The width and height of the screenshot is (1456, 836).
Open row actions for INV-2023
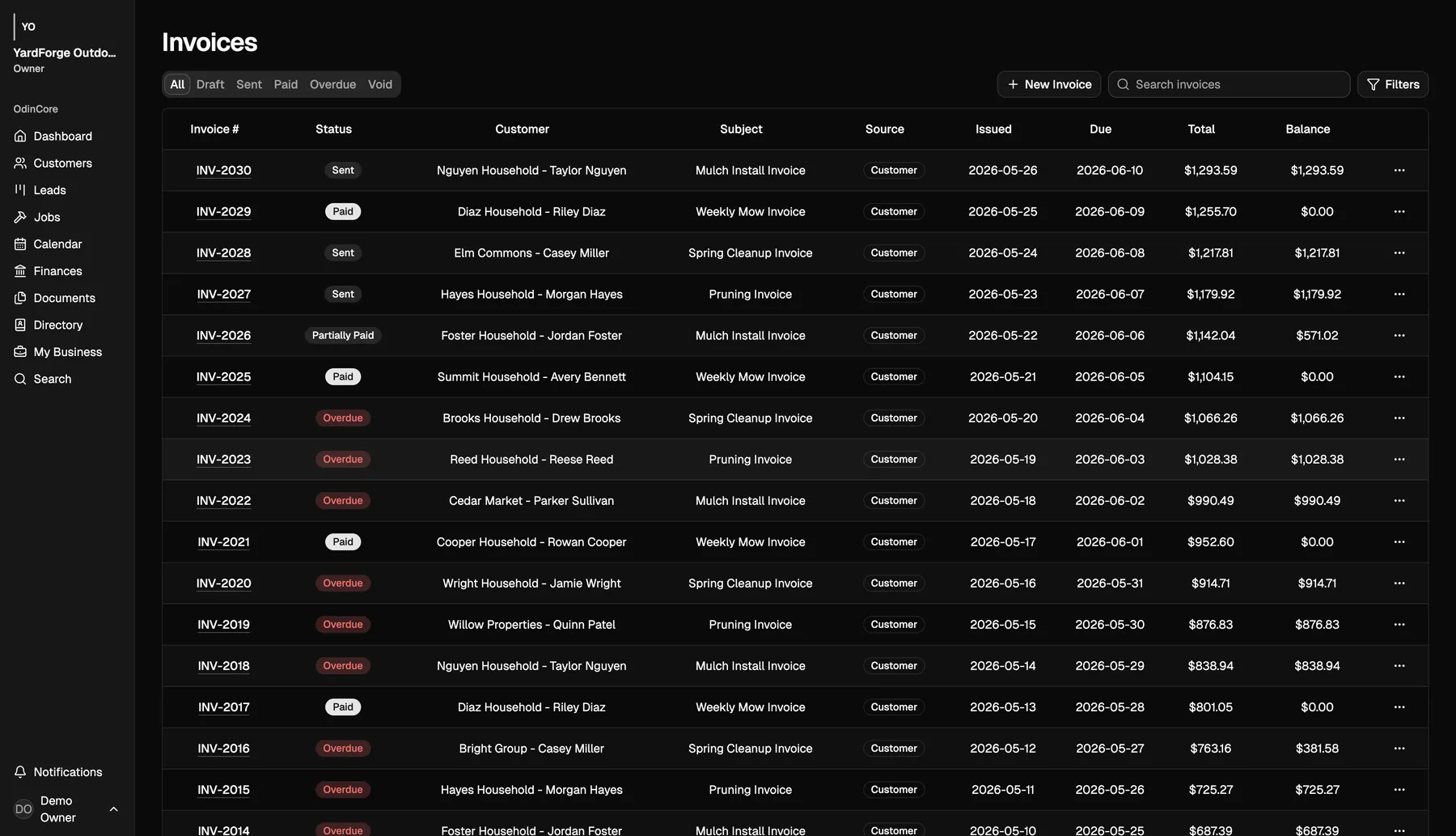[1399, 459]
